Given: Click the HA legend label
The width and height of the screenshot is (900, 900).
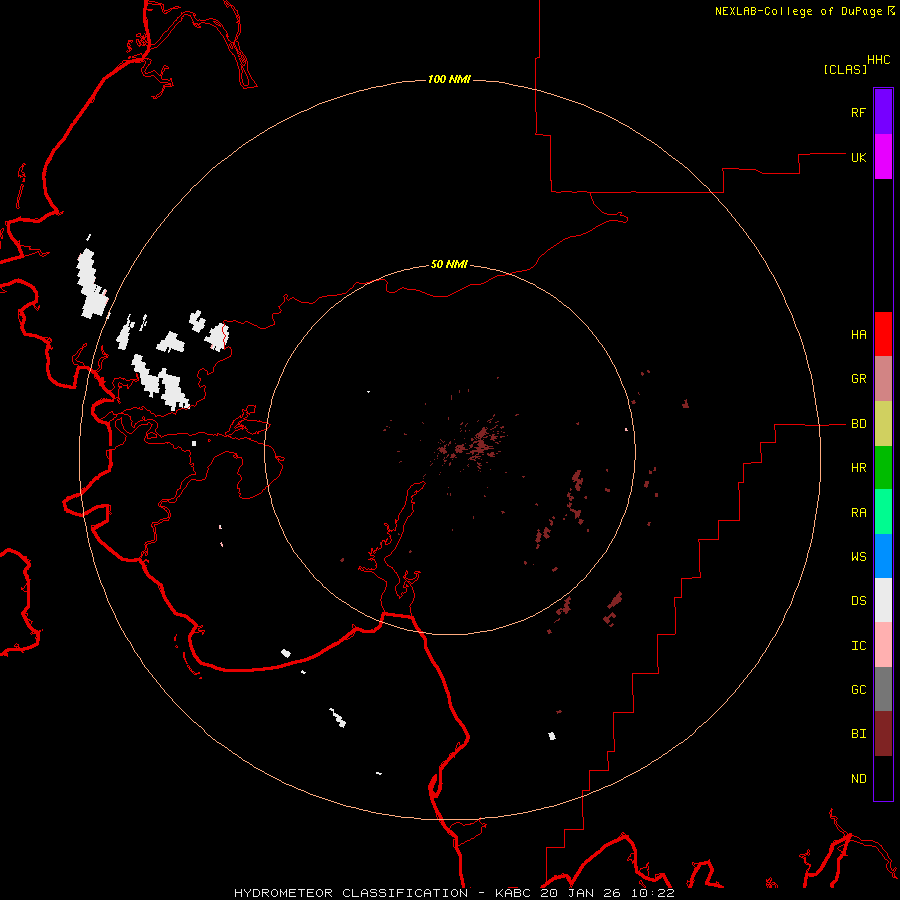Looking at the screenshot, I should click(858, 335).
